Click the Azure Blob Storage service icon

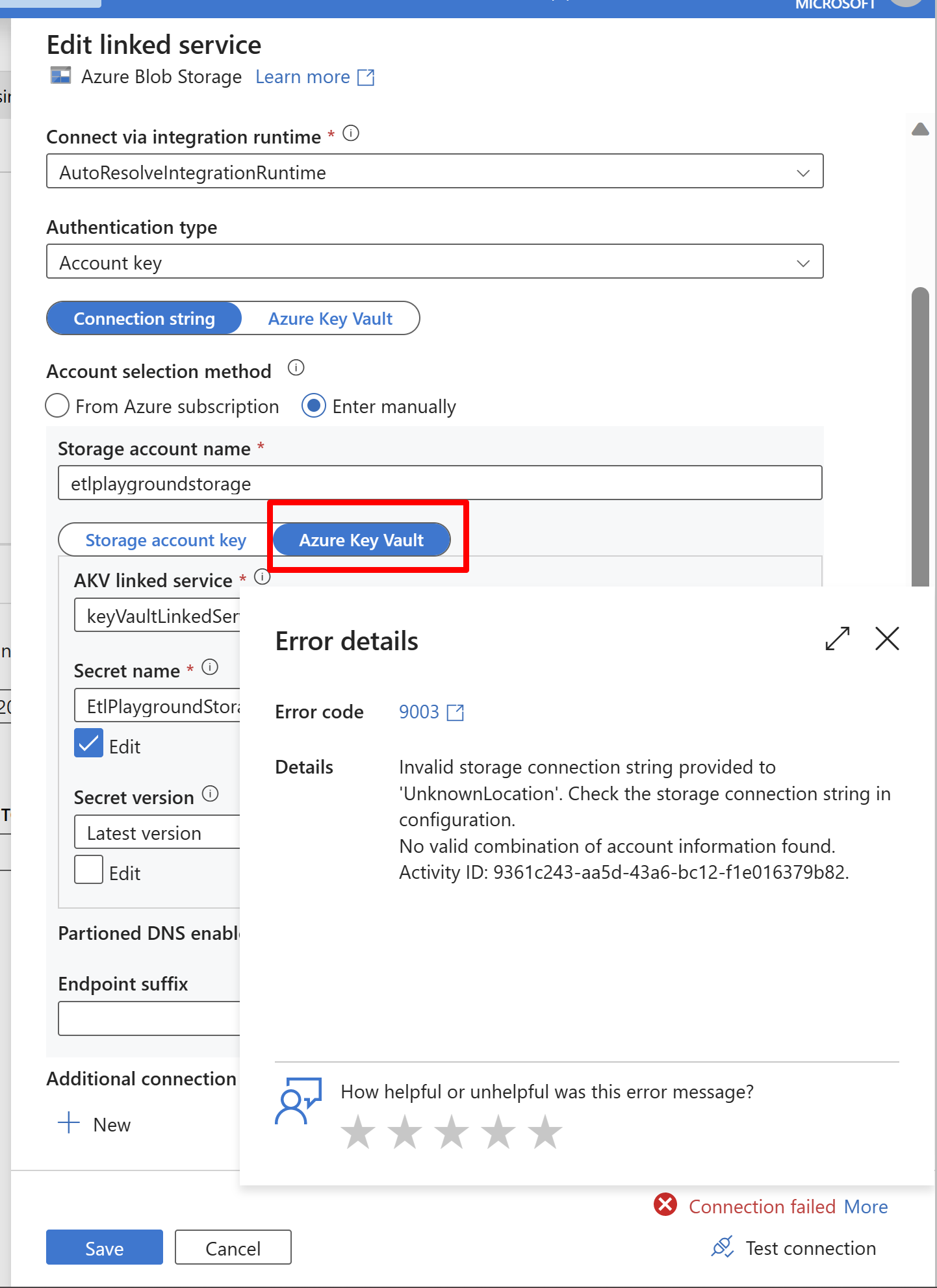pyautogui.click(x=60, y=76)
